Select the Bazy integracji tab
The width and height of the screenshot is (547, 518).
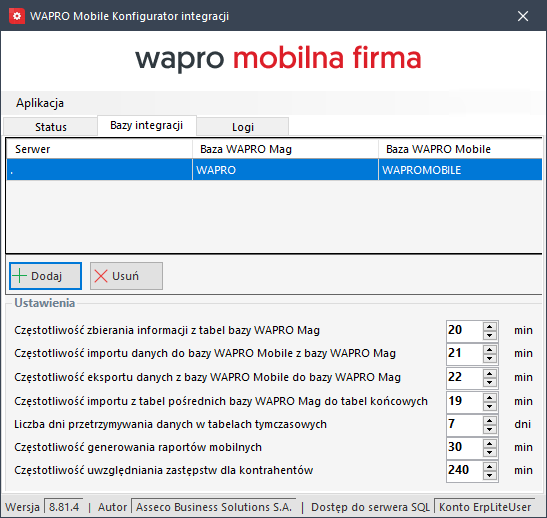[x=147, y=126]
